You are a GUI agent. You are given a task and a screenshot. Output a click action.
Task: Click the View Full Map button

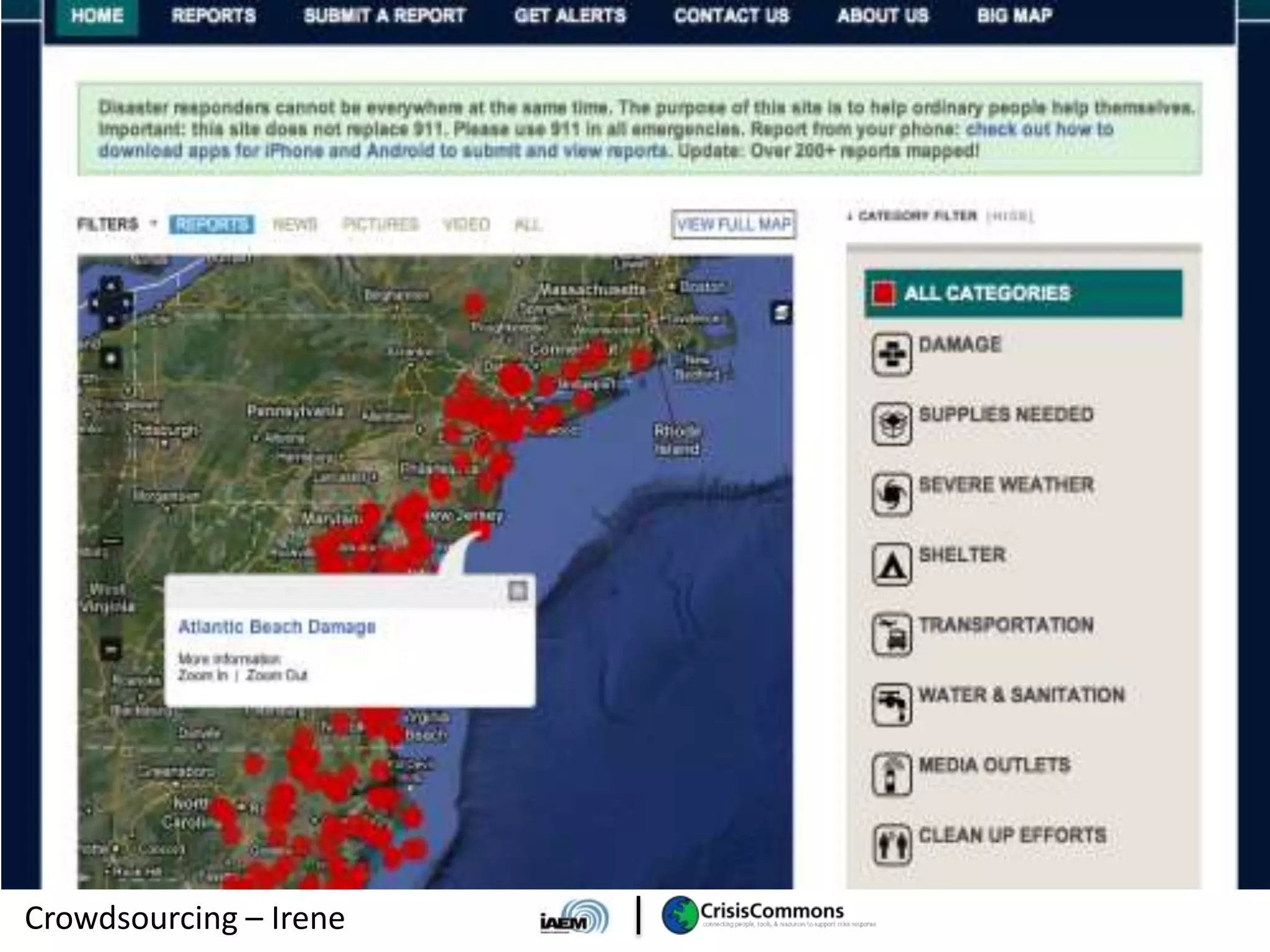click(734, 224)
